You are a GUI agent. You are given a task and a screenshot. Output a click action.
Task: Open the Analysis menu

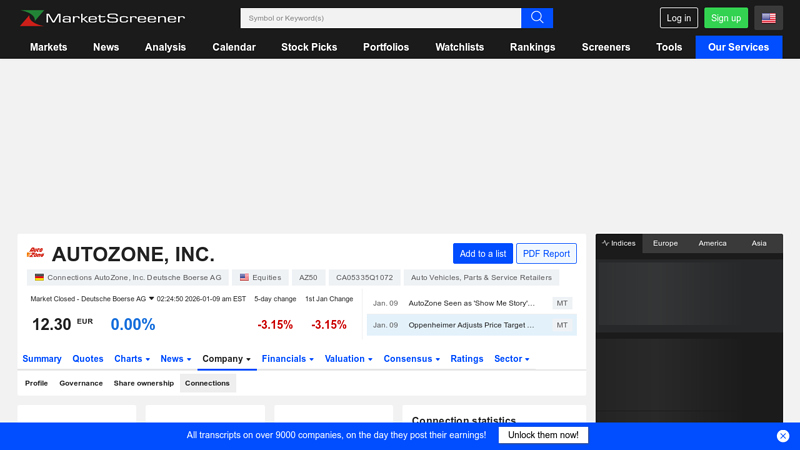click(x=165, y=47)
